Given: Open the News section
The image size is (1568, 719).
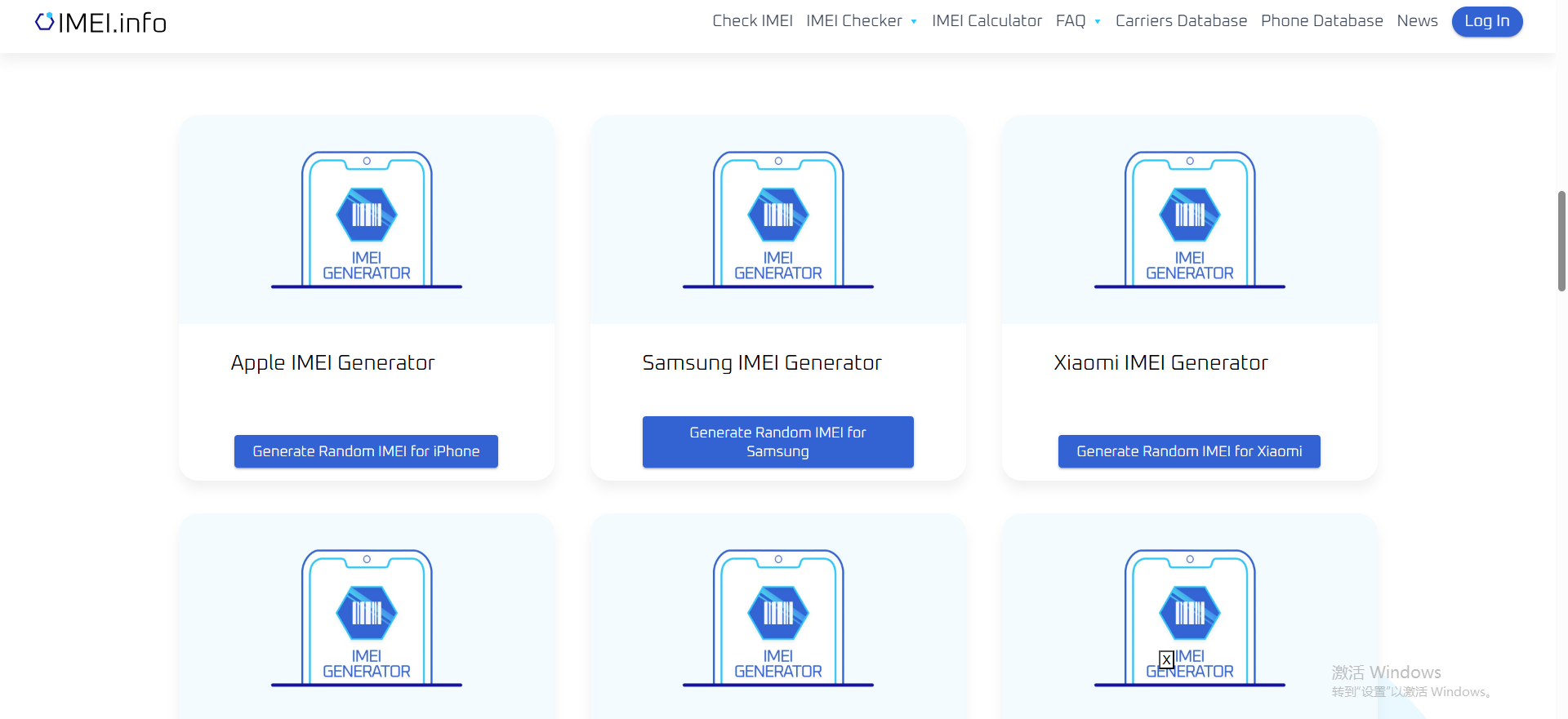Looking at the screenshot, I should click(1417, 21).
